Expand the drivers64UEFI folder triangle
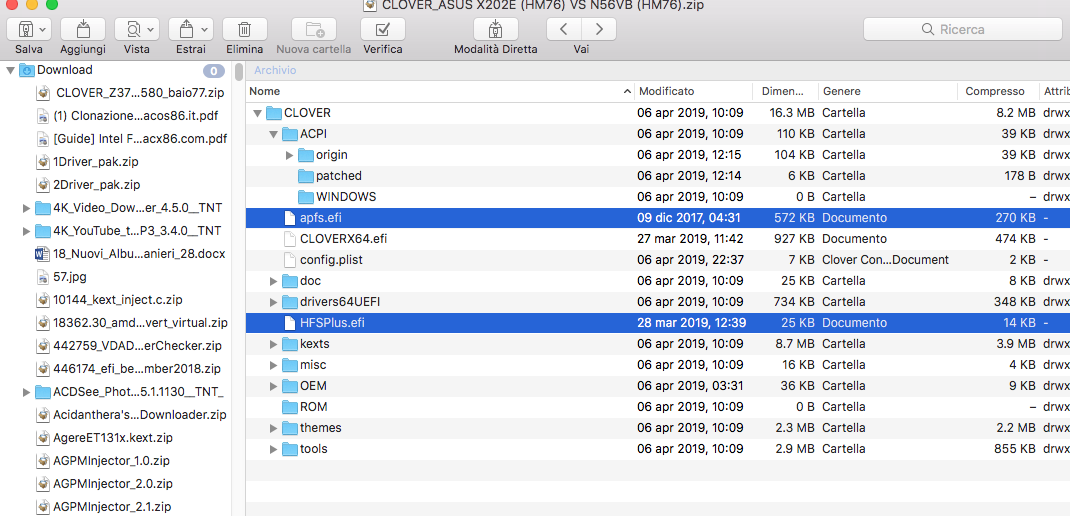The width and height of the screenshot is (1070, 516). click(274, 302)
